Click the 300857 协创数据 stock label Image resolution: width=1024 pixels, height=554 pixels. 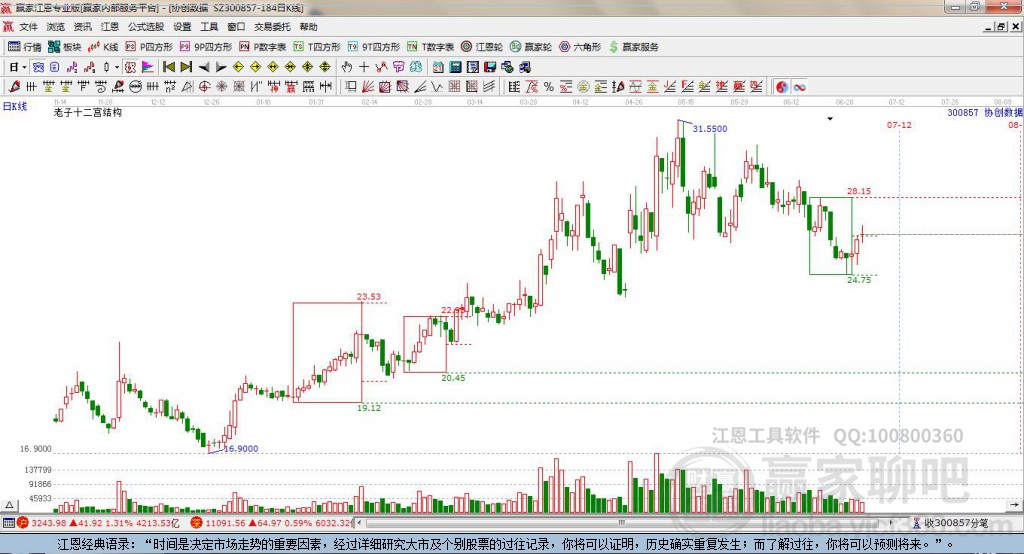click(x=985, y=112)
